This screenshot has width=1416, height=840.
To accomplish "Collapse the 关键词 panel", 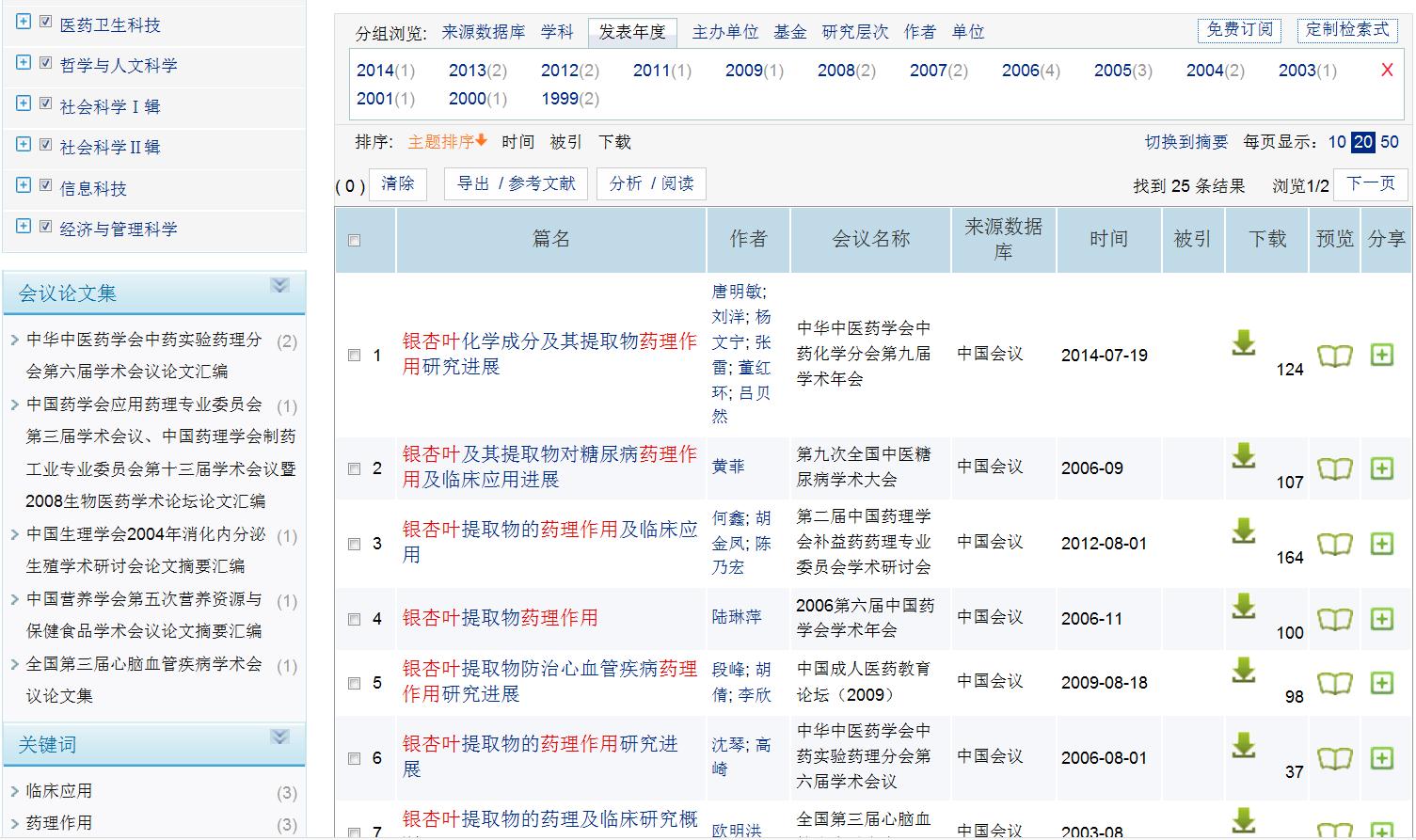I will (x=279, y=737).
